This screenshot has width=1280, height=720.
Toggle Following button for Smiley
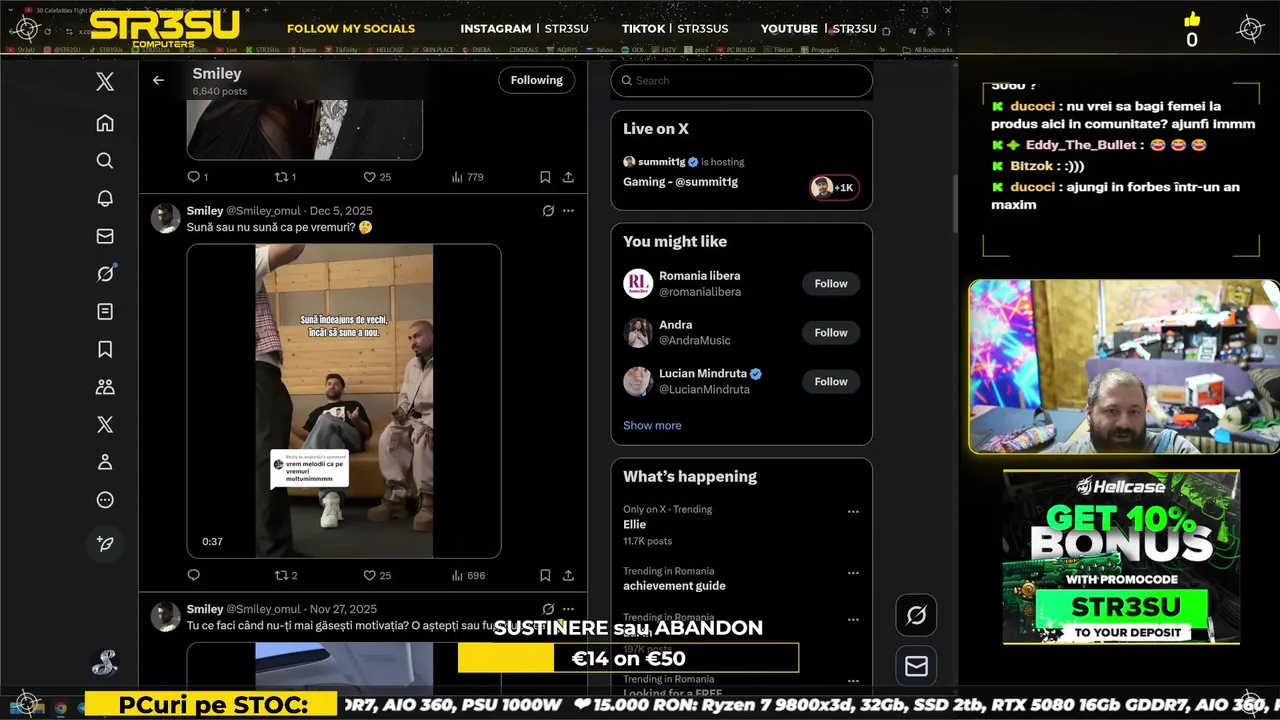click(x=537, y=80)
